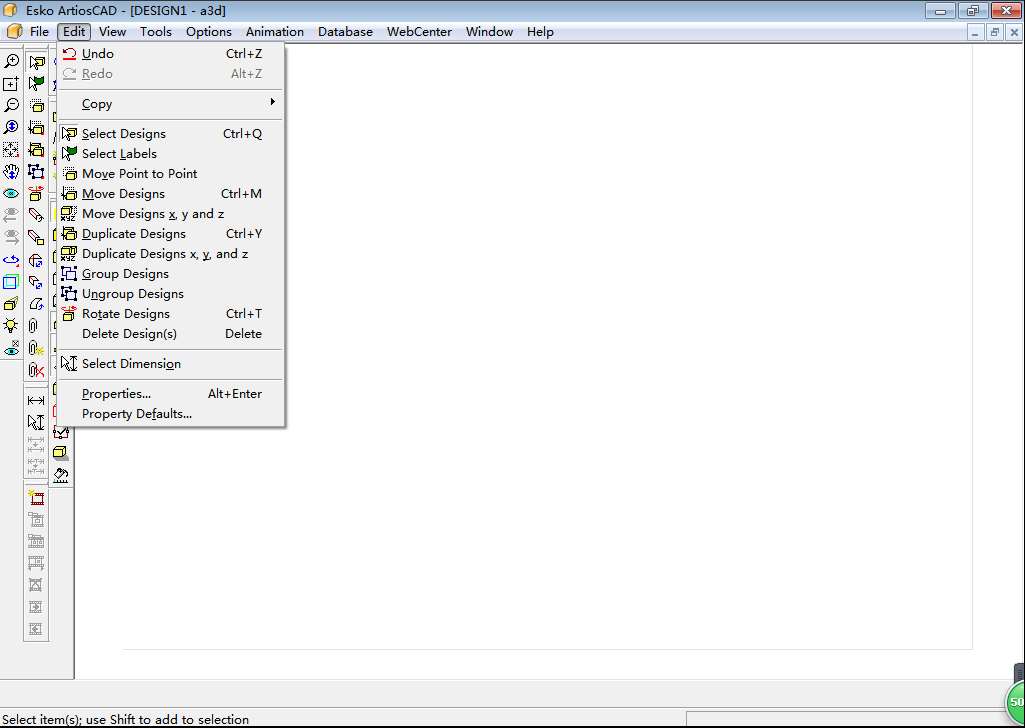Click the add animation frame filmstrip icon

tap(36, 497)
